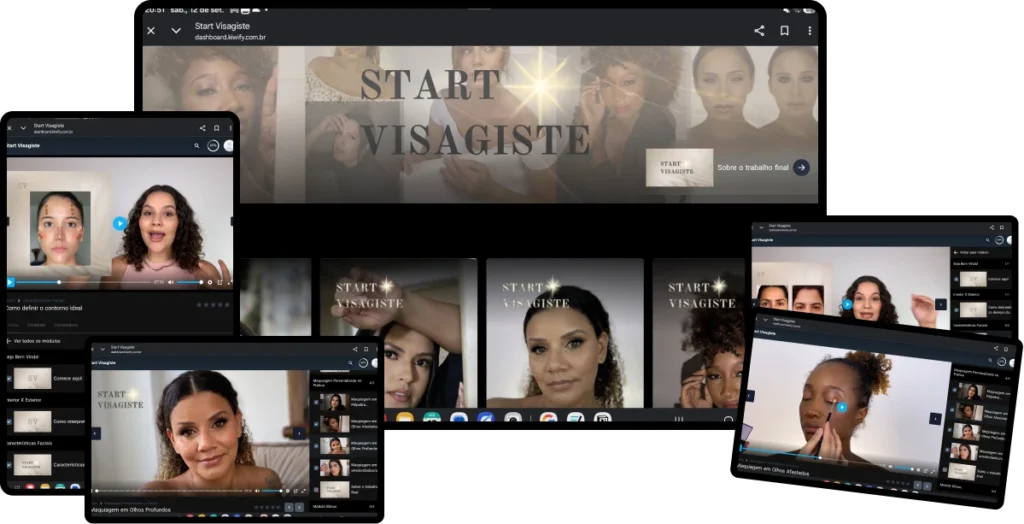Close the browser tab on main tablet
1024x524 pixels.
click(151, 31)
